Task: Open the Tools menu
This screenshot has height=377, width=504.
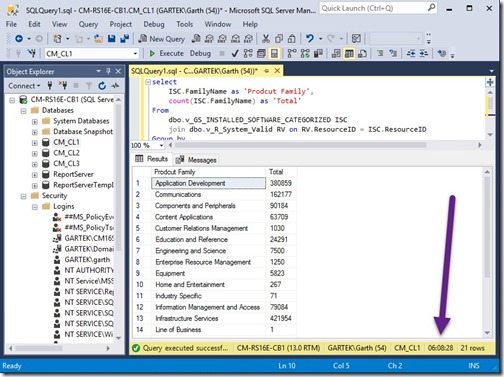Action: point(185,24)
